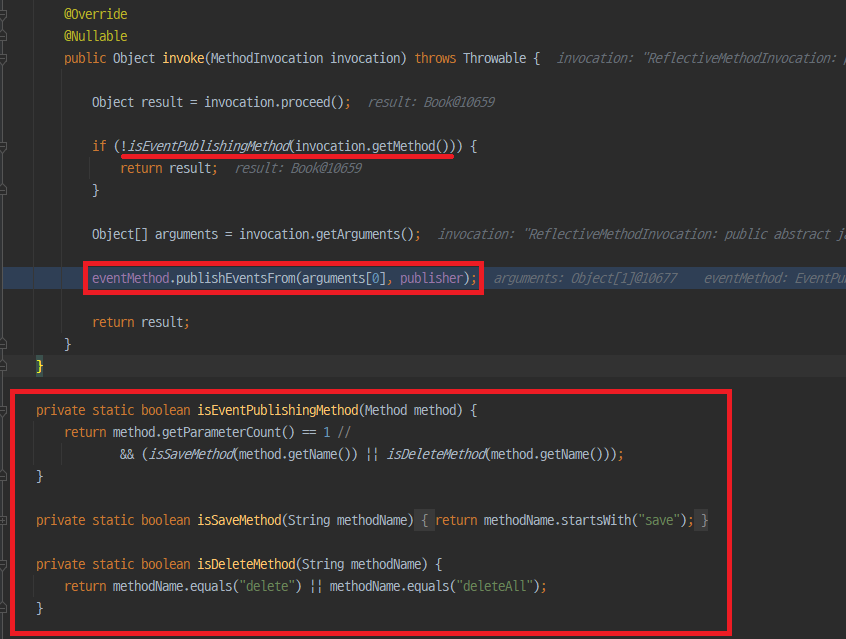Click the MethodInvocation parameter type
Viewport: 846px width, 639px height.
(x=267, y=58)
